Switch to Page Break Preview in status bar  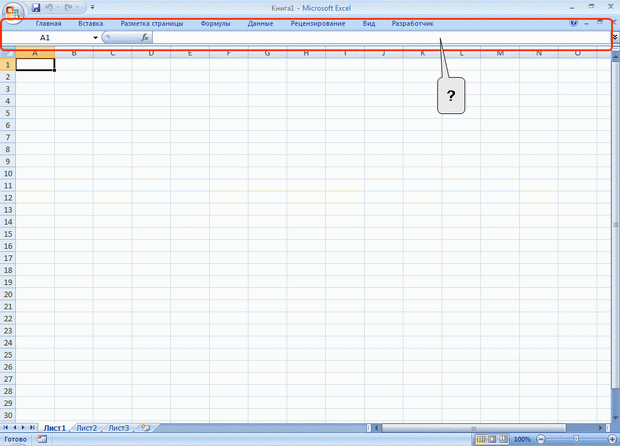503,439
